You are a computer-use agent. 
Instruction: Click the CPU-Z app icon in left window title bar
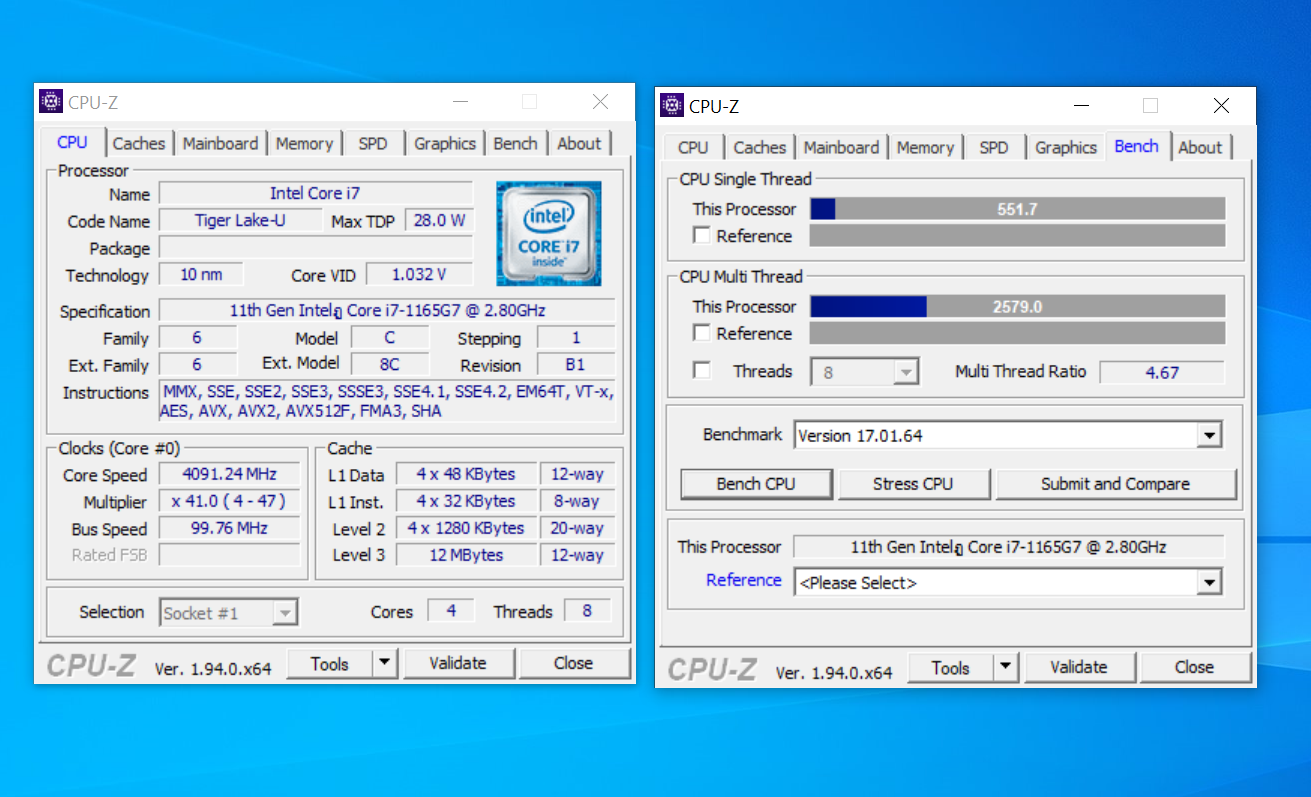(x=51, y=102)
